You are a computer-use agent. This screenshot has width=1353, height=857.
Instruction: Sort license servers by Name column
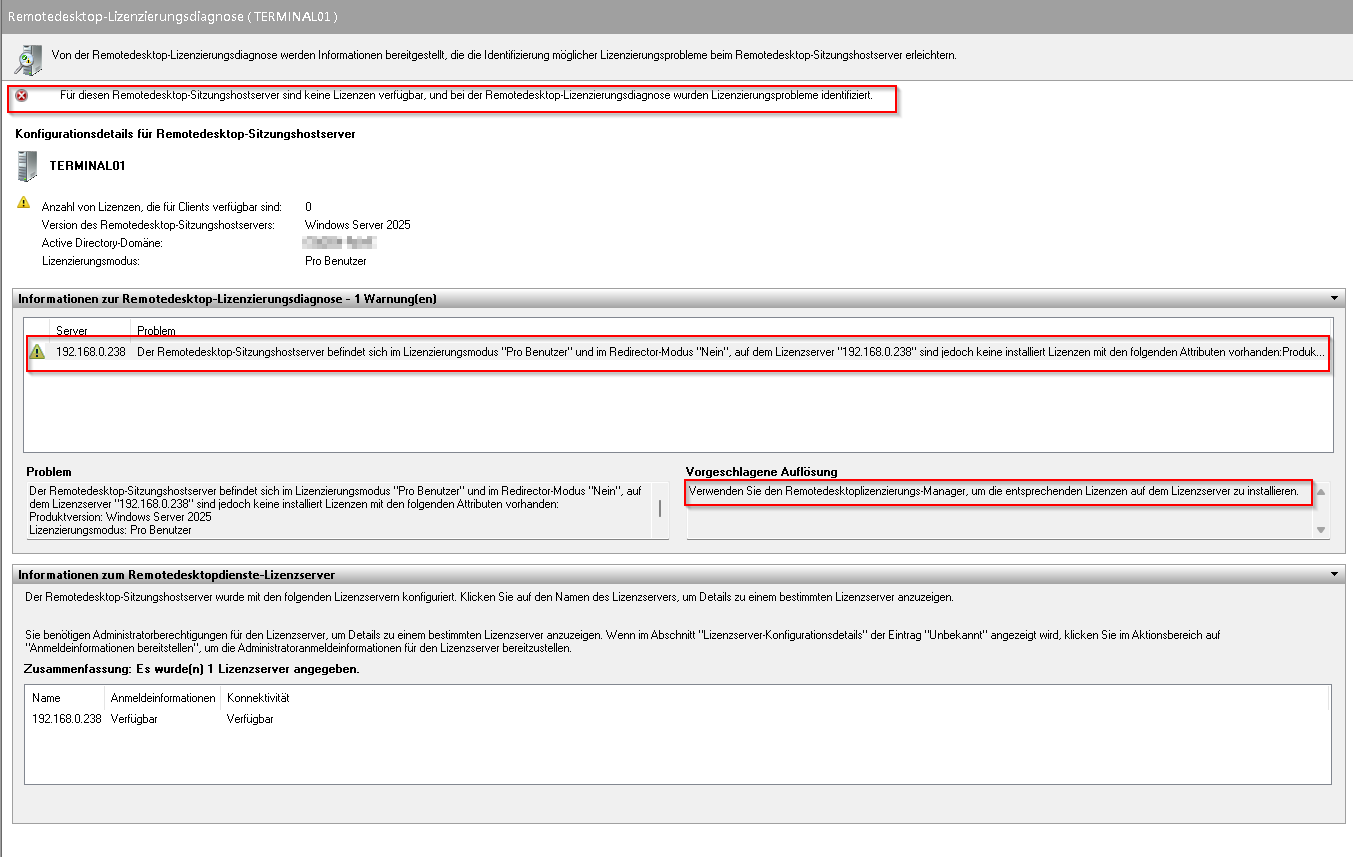[46, 698]
